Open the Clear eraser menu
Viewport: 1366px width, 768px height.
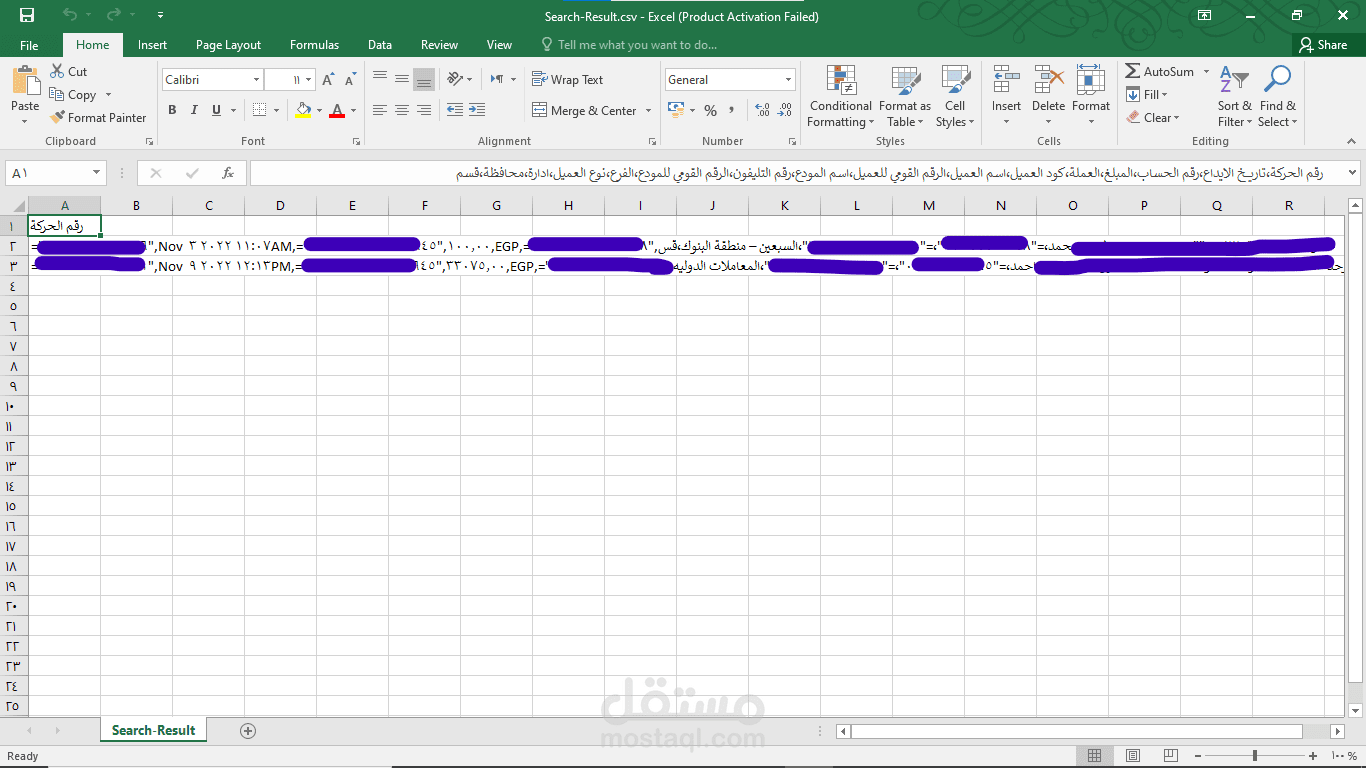click(1153, 117)
